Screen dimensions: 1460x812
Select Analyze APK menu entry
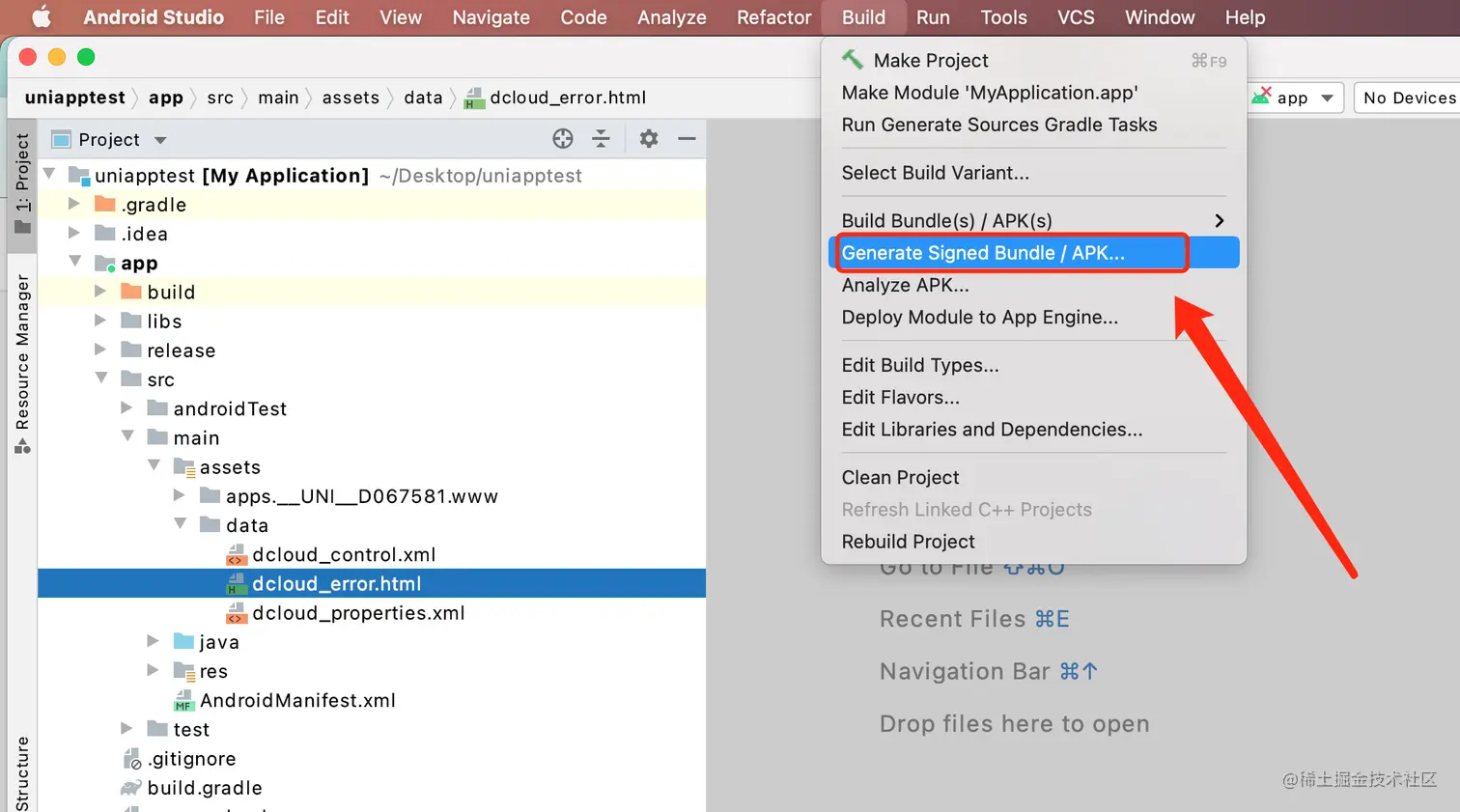(1033, 285)
